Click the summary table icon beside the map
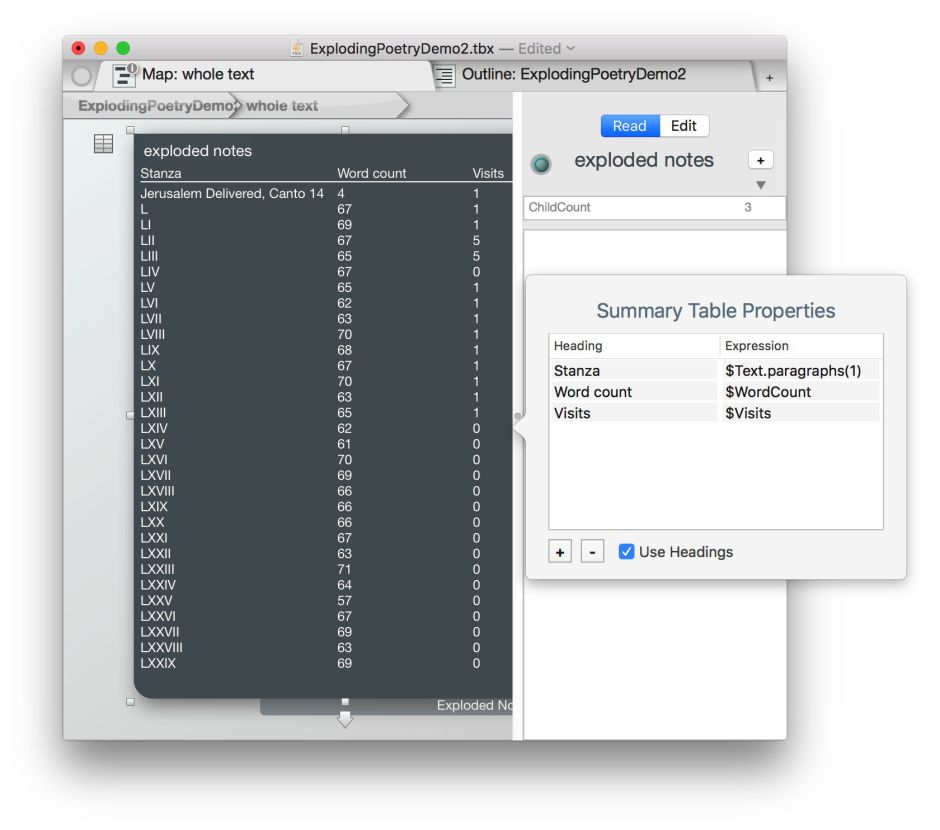The height and width of the screenshot is (830, 940). pos(103,144)
